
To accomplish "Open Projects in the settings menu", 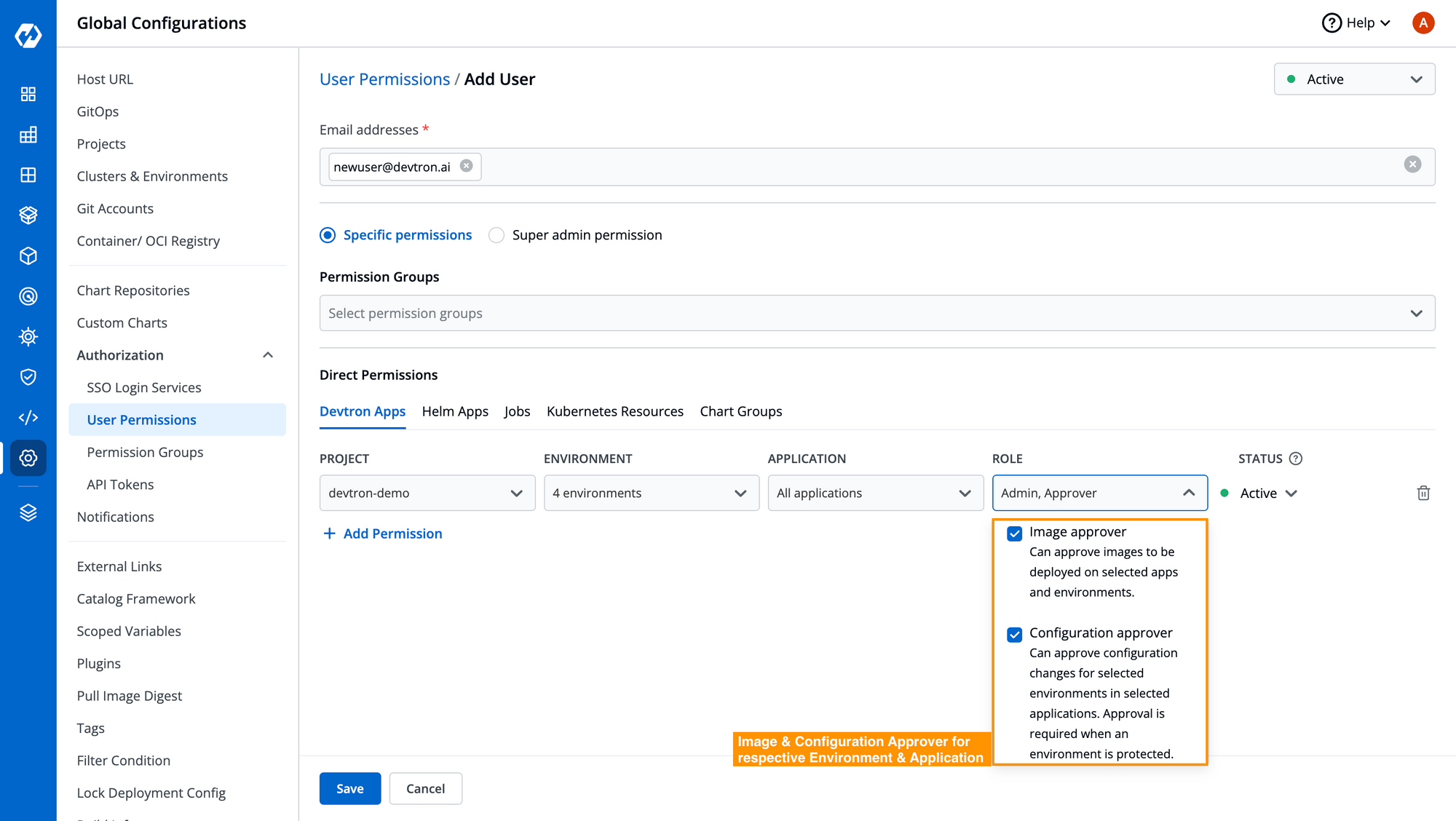I will tap(101, 144).
